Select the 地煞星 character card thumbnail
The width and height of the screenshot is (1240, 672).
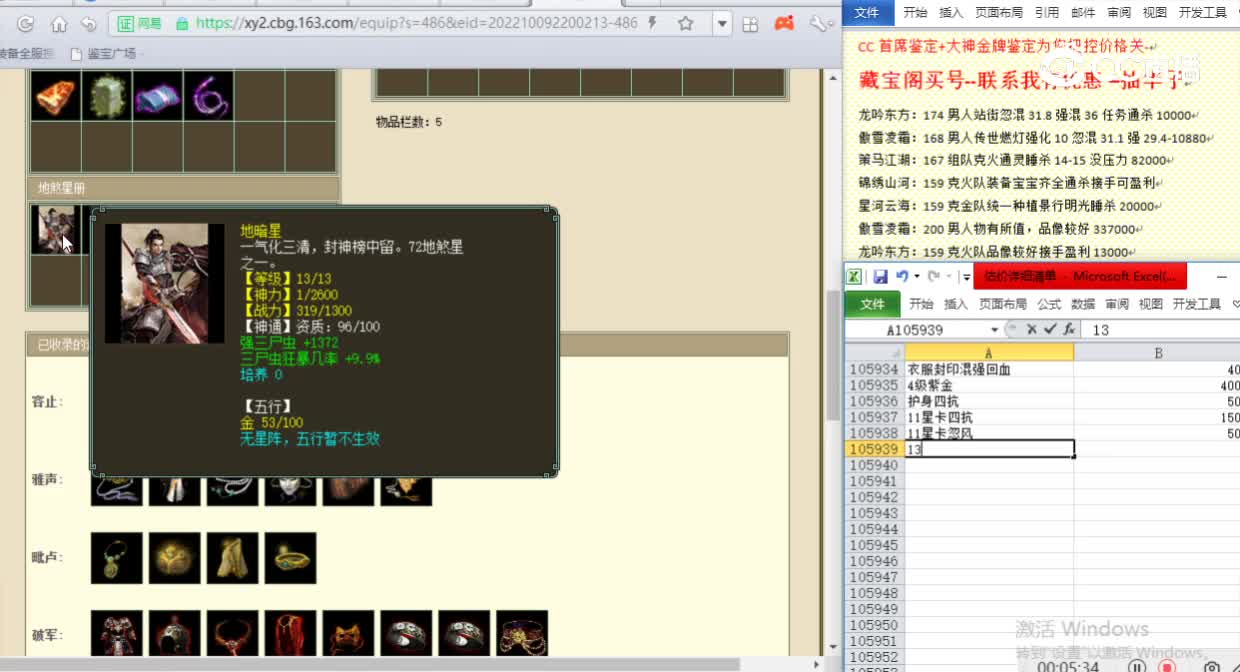tap(56, 230)
